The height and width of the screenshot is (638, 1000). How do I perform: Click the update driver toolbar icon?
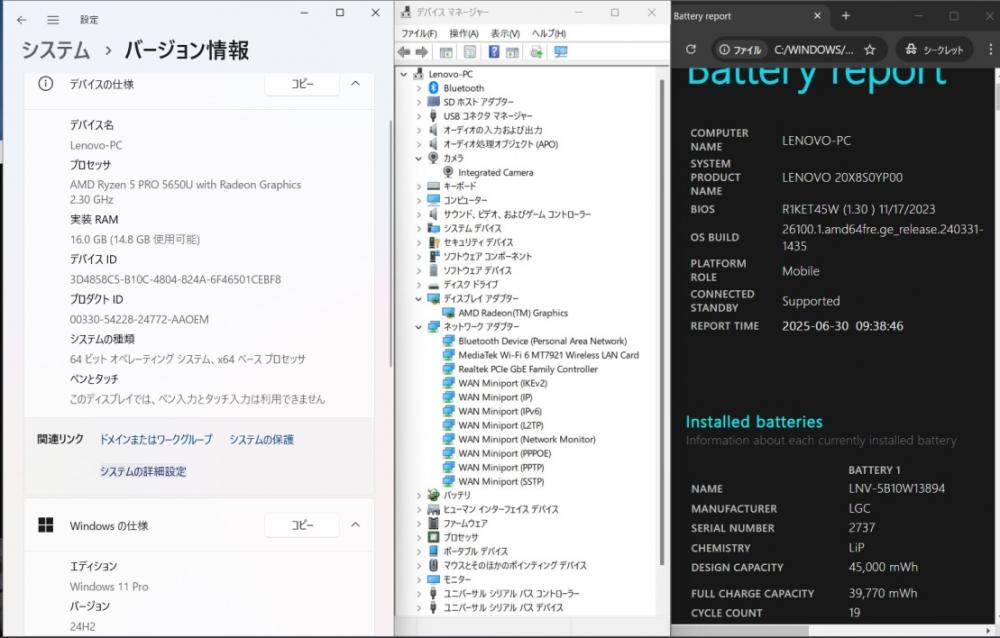(536, 52)
